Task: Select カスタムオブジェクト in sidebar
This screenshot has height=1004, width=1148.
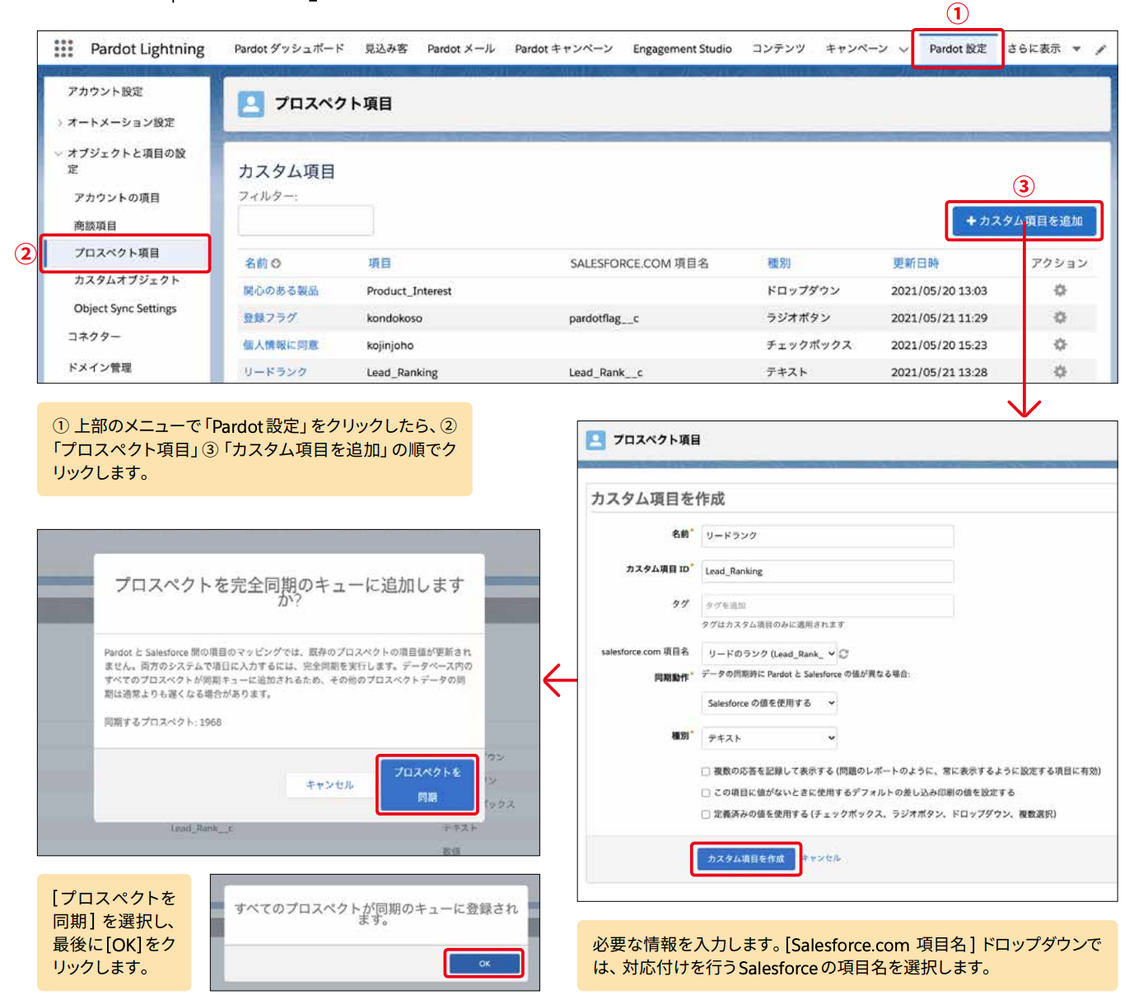Action: (x=127, y=280)
